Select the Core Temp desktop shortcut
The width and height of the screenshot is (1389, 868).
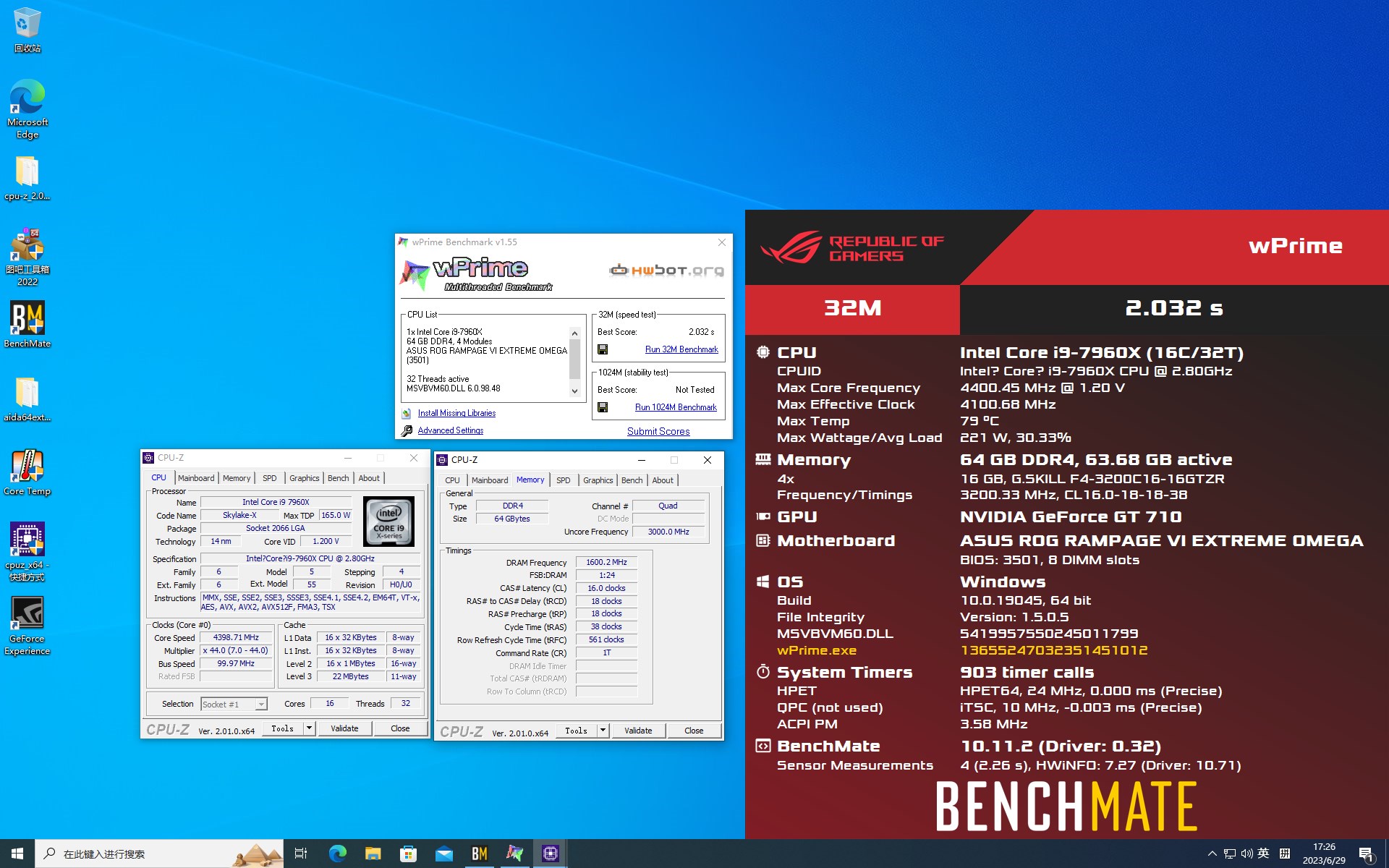coord(27,472)
